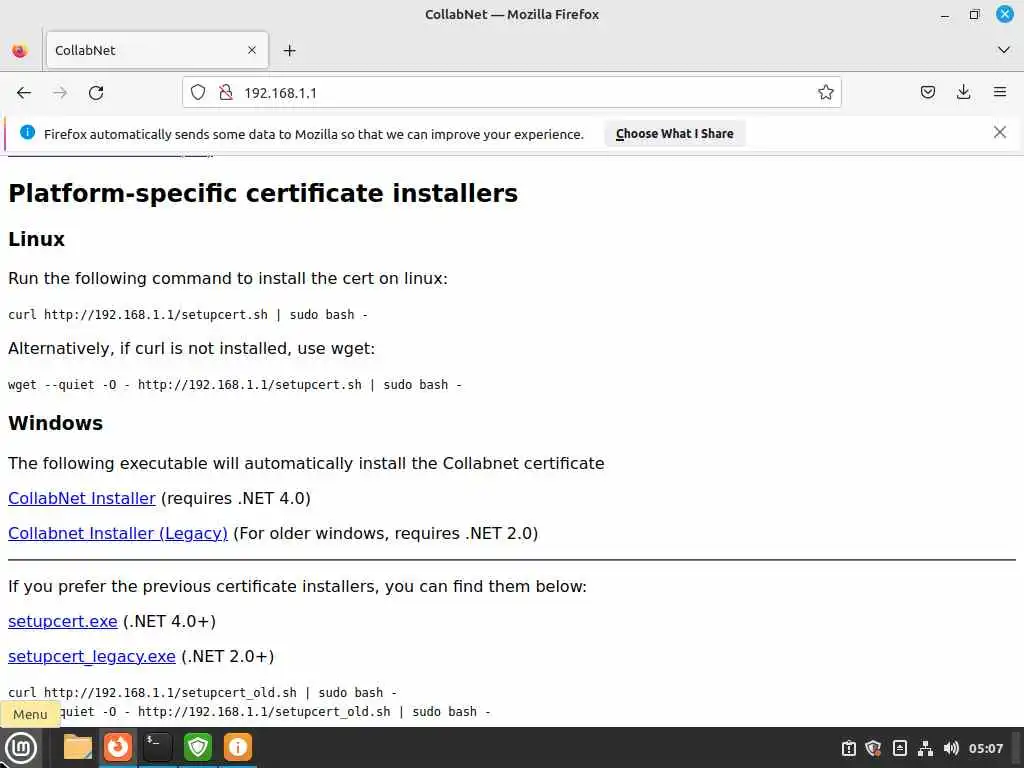Image resolution: width=1024 pixels, height=768 pixels.
Task: Open a new tab
Action: 289,50
